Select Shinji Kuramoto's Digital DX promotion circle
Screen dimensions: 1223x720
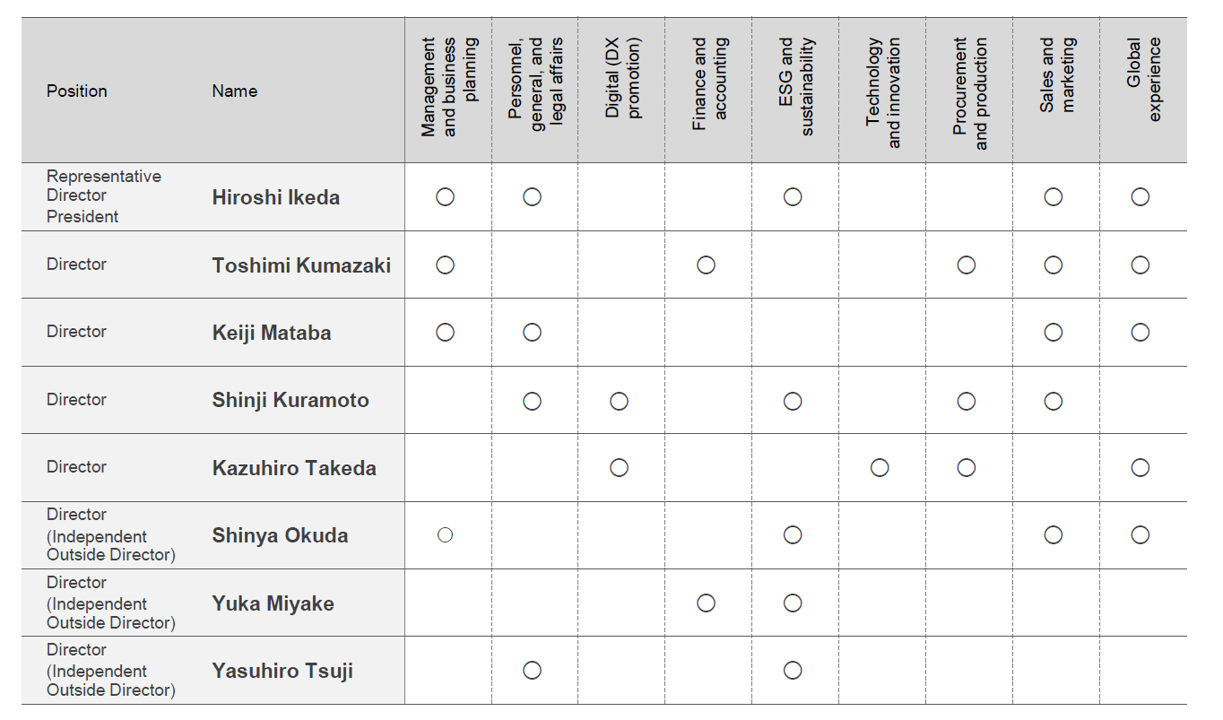[x=619, y=401]
